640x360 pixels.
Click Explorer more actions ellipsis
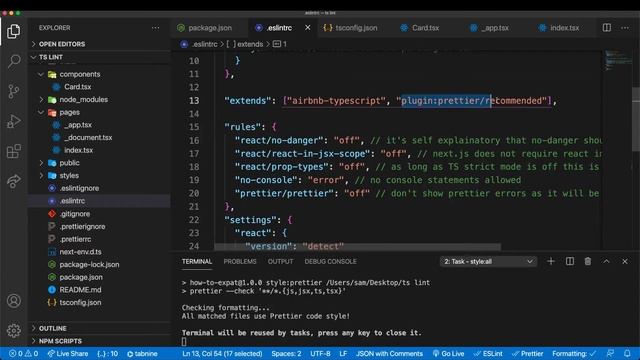[156, 28]
